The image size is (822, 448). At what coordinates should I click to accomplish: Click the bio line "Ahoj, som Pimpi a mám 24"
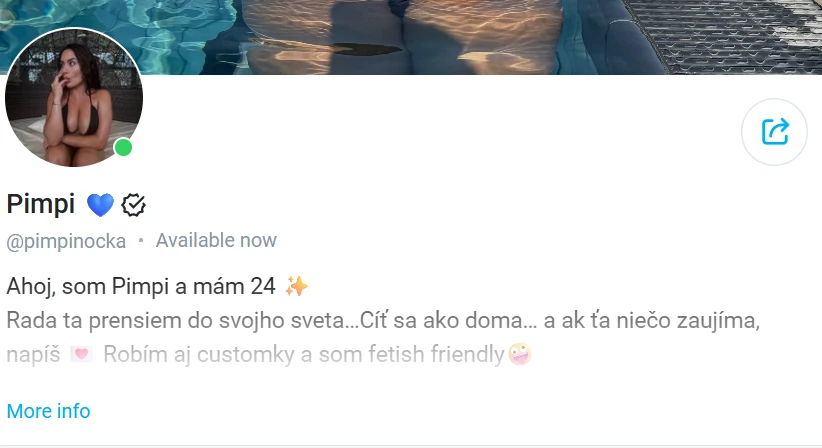click(141, 287)
